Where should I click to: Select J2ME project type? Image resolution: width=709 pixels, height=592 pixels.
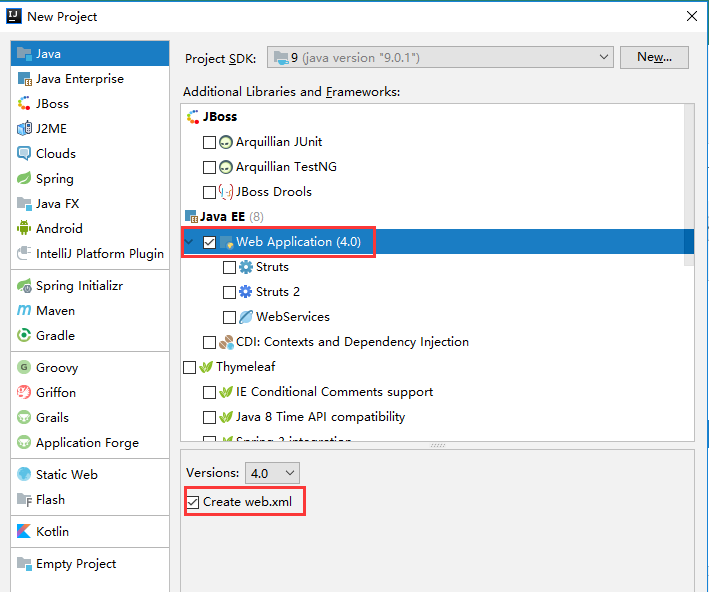pos(90,128)
